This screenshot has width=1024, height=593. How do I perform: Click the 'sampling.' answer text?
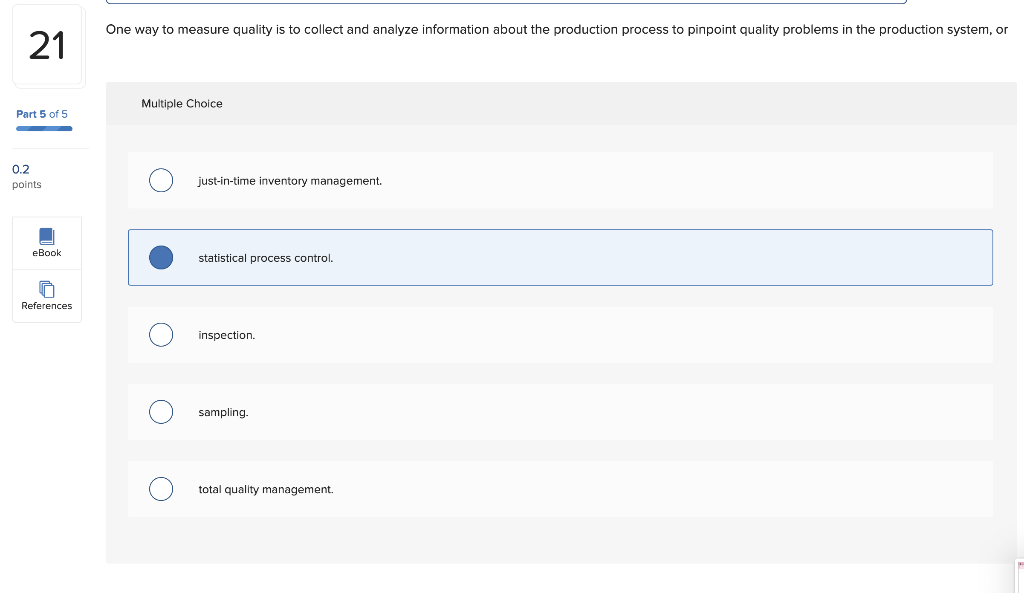[x=223, y=412]
